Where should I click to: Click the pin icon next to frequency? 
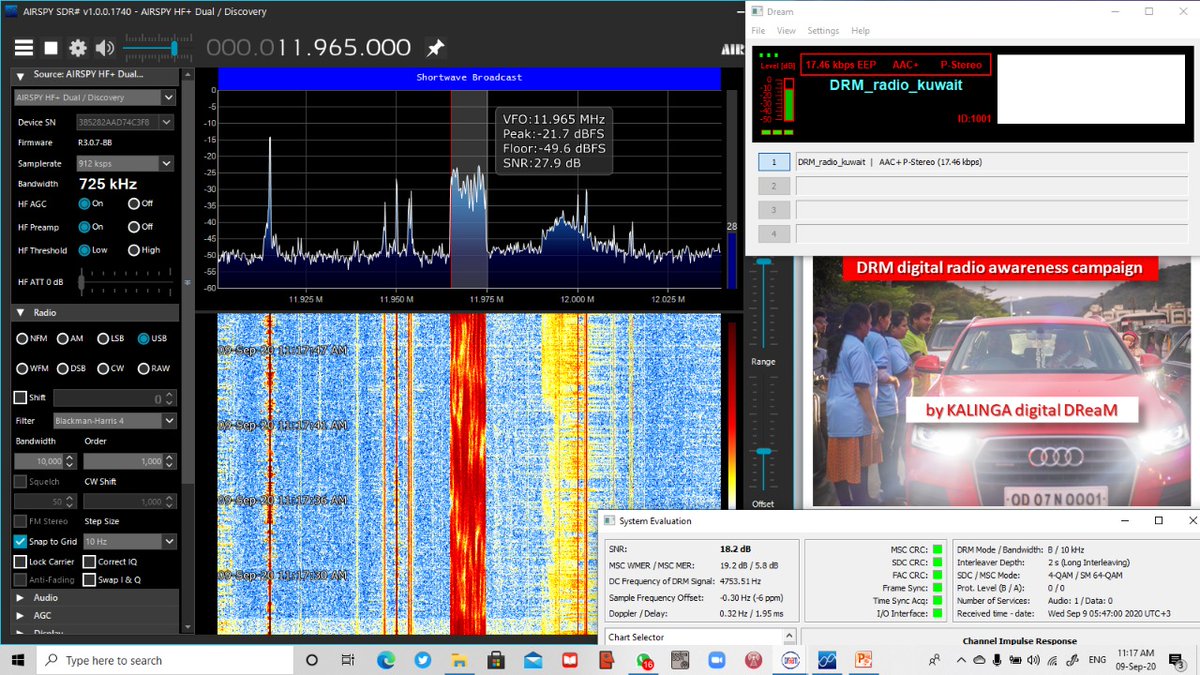point(435,48)
